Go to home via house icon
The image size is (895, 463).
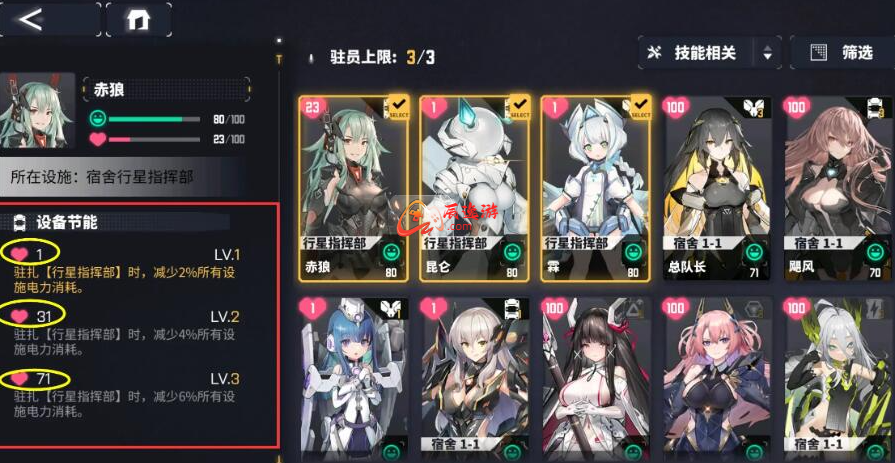(x=138, y=20)
